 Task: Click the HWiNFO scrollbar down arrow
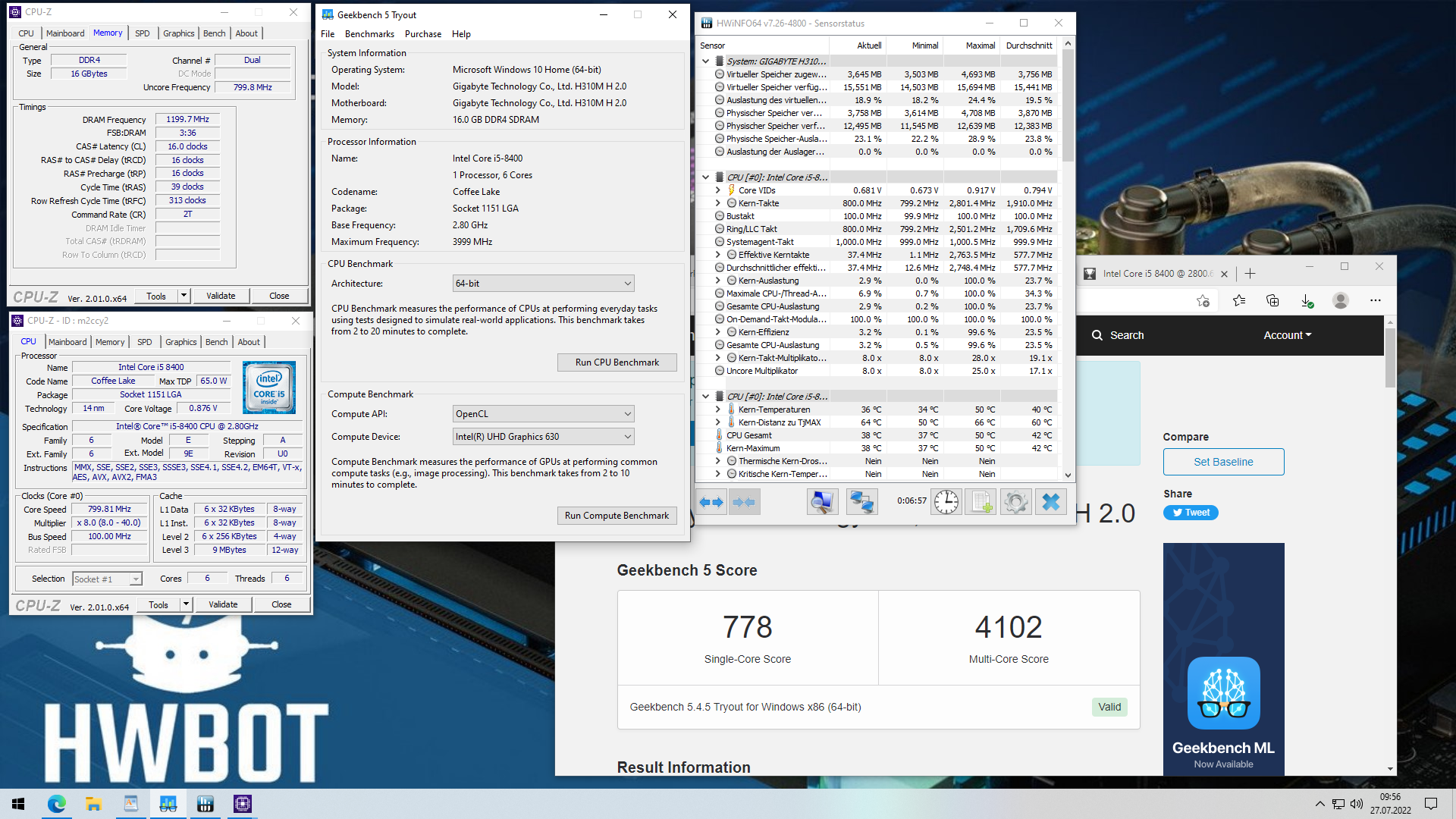[x=1068, y=475]
